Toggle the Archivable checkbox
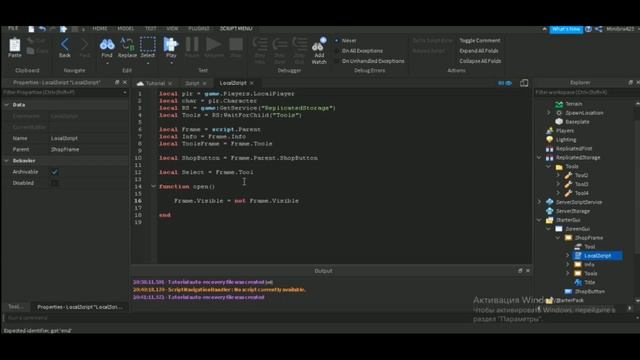Screen dimensions: 640x360 pyautogui.click(x=55, y=172)
